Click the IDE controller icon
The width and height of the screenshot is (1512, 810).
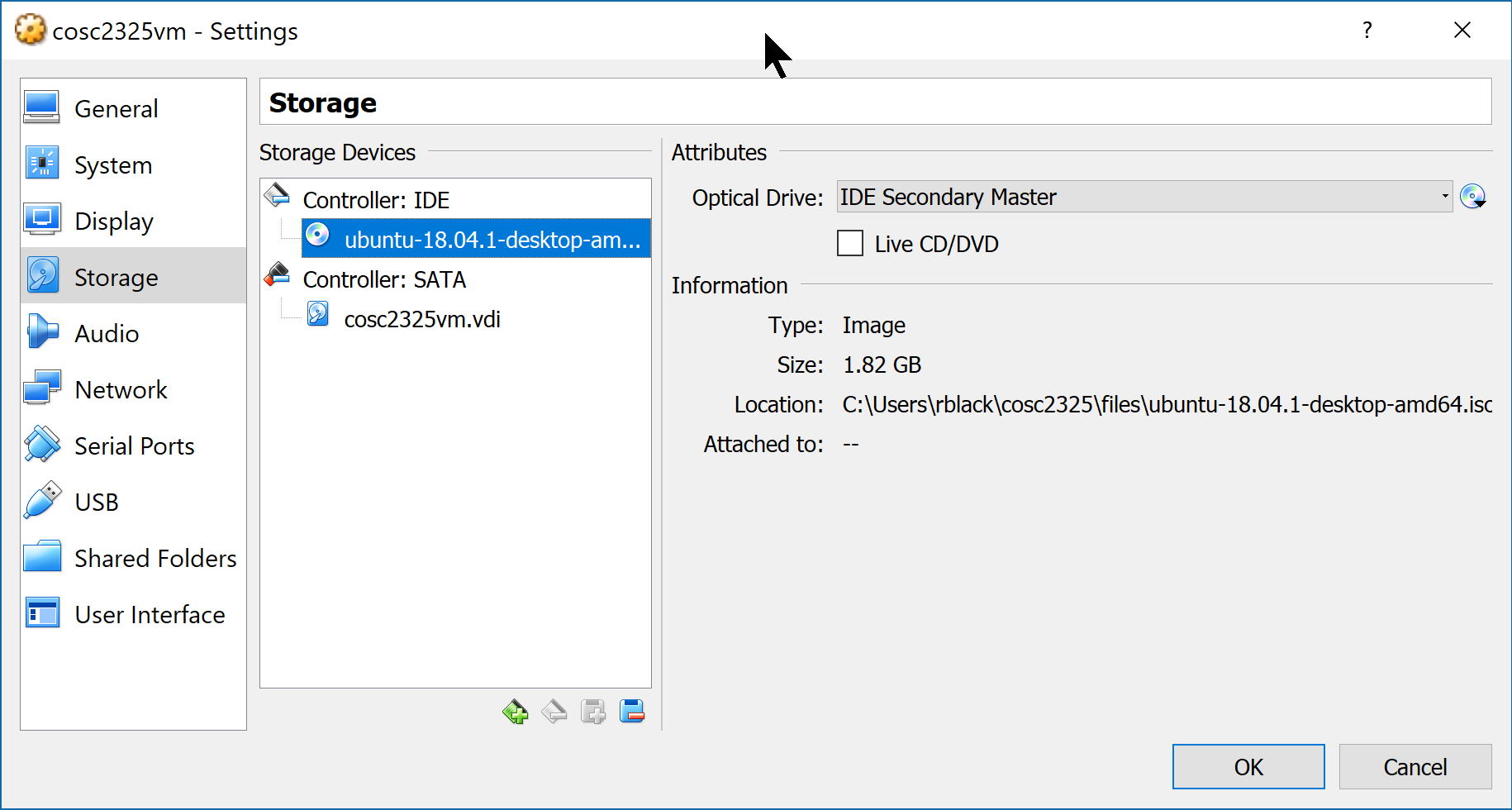tap(277, 196)
